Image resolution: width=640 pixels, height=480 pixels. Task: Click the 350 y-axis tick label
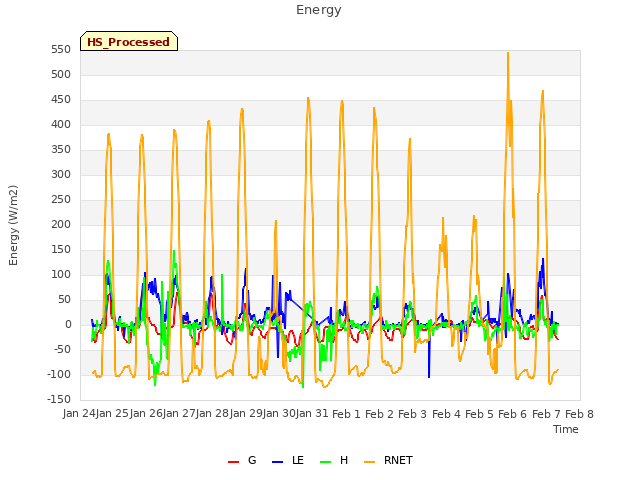(61, 149)
